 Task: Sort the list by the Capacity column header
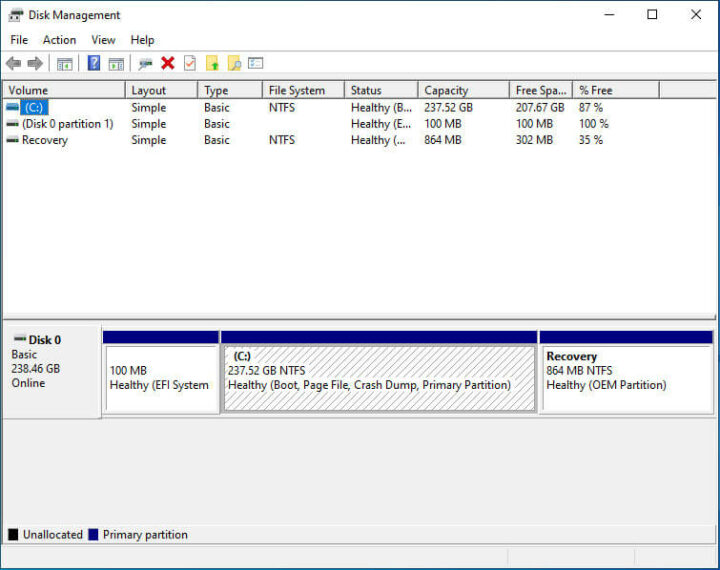click(446, 90)
